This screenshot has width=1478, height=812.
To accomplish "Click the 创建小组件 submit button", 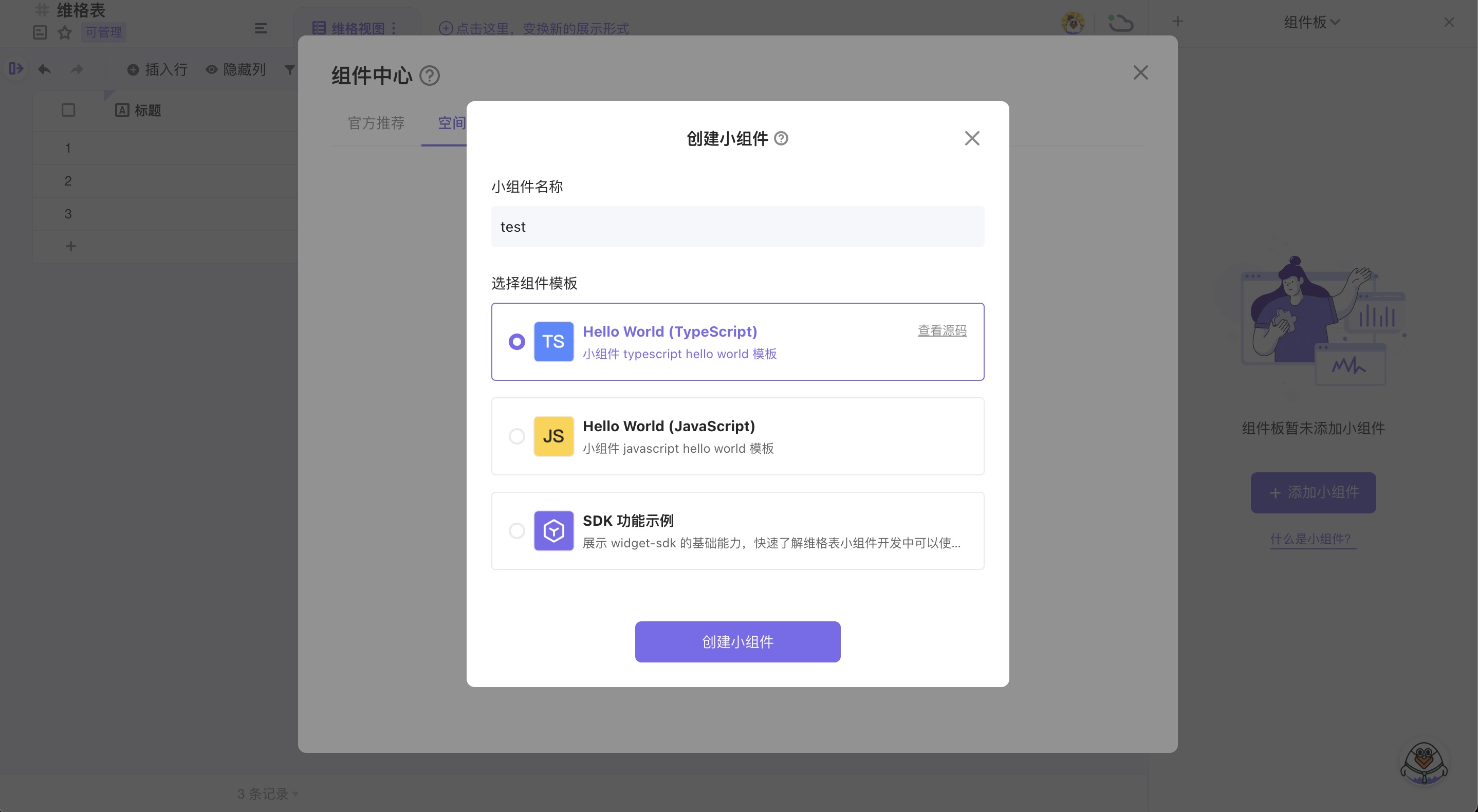I will tap(737, 641).
